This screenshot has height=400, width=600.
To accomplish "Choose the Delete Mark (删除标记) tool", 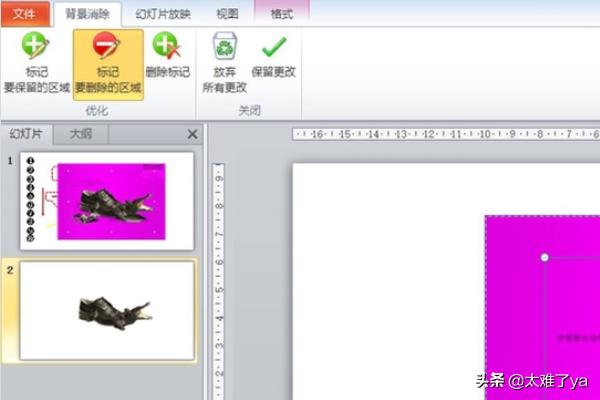I will coord(168,56).
